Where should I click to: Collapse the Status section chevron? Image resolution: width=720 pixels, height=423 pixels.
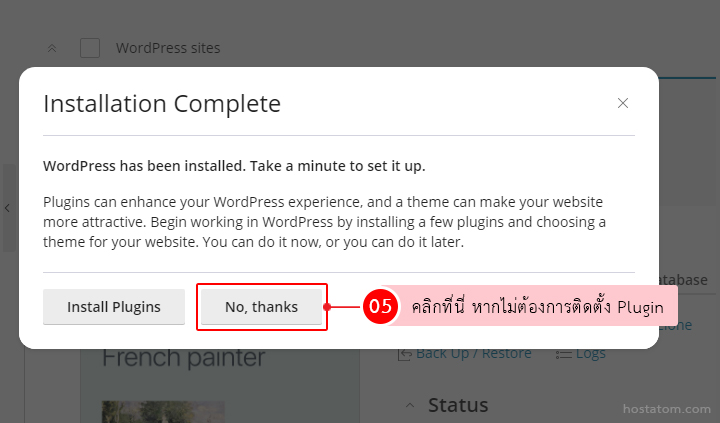coord(410,405)
